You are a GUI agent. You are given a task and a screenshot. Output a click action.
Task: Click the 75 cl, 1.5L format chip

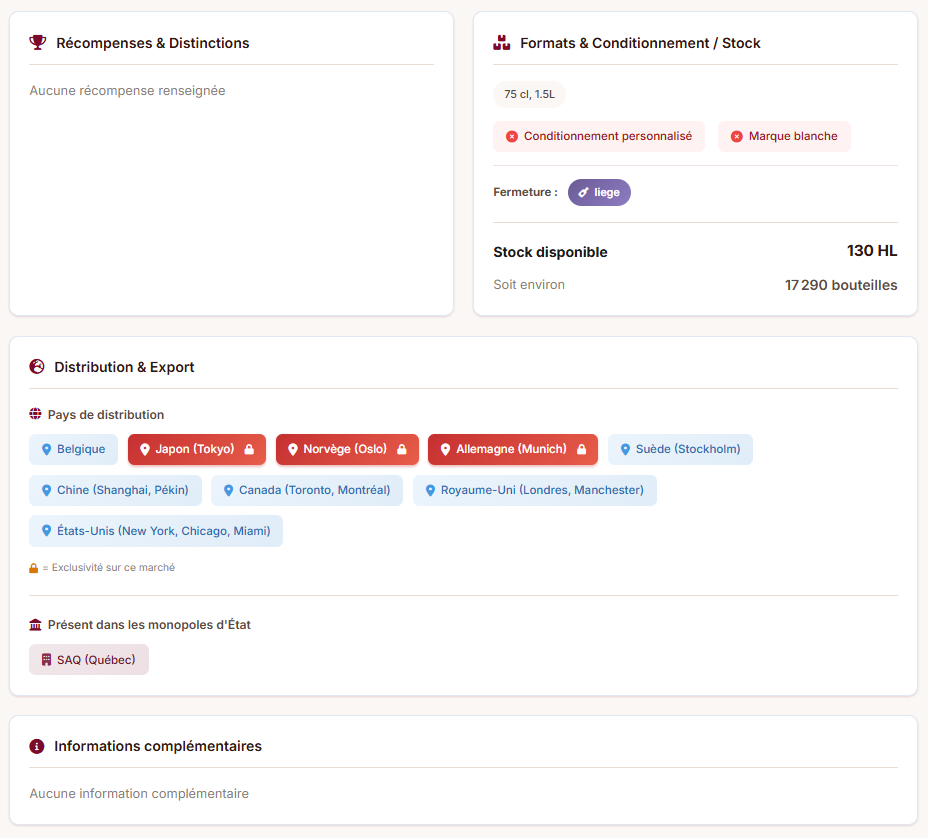pyautogui.click(x=529, y=94)
